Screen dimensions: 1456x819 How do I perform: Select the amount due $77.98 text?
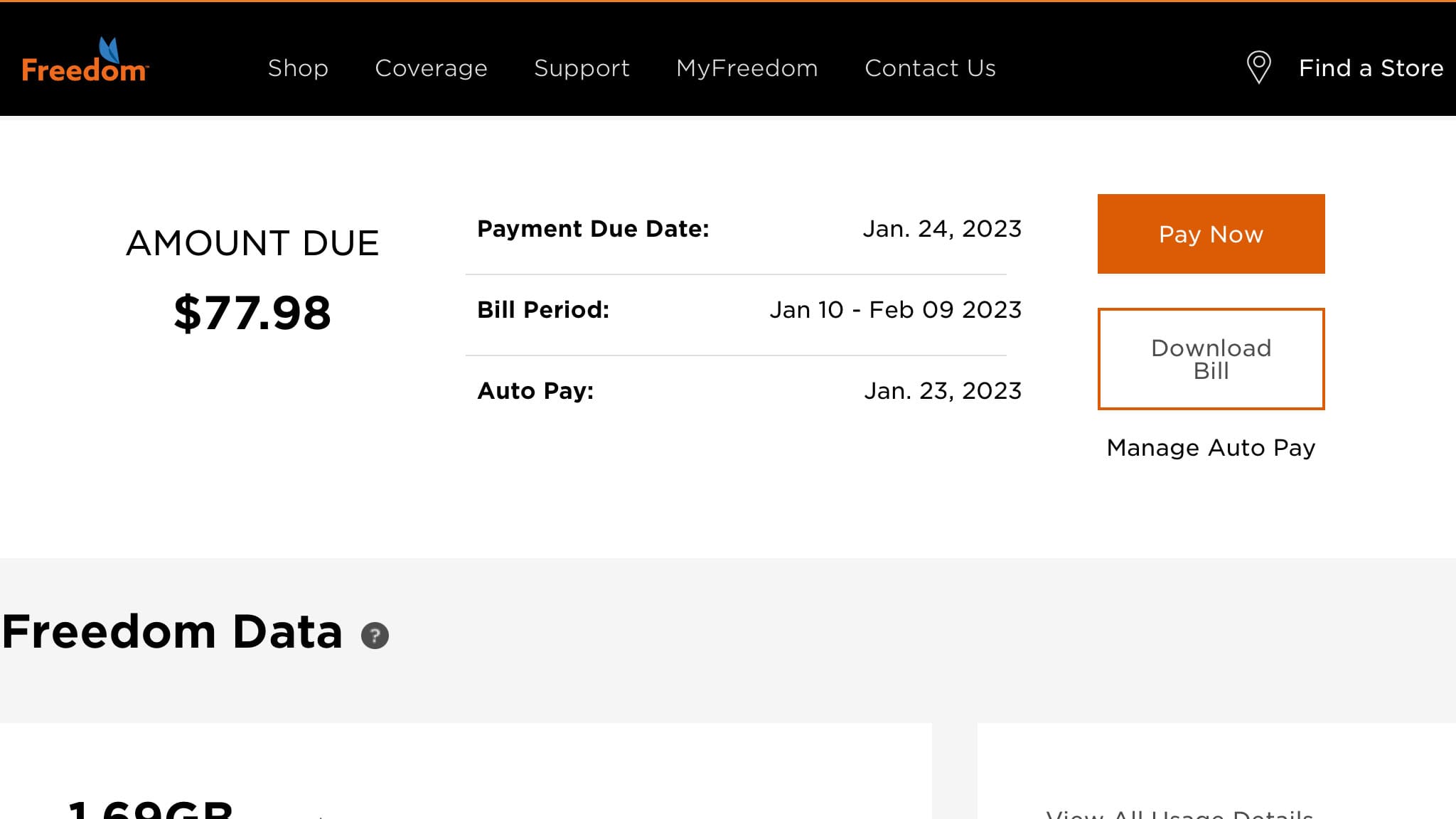[x=253, y=311]
